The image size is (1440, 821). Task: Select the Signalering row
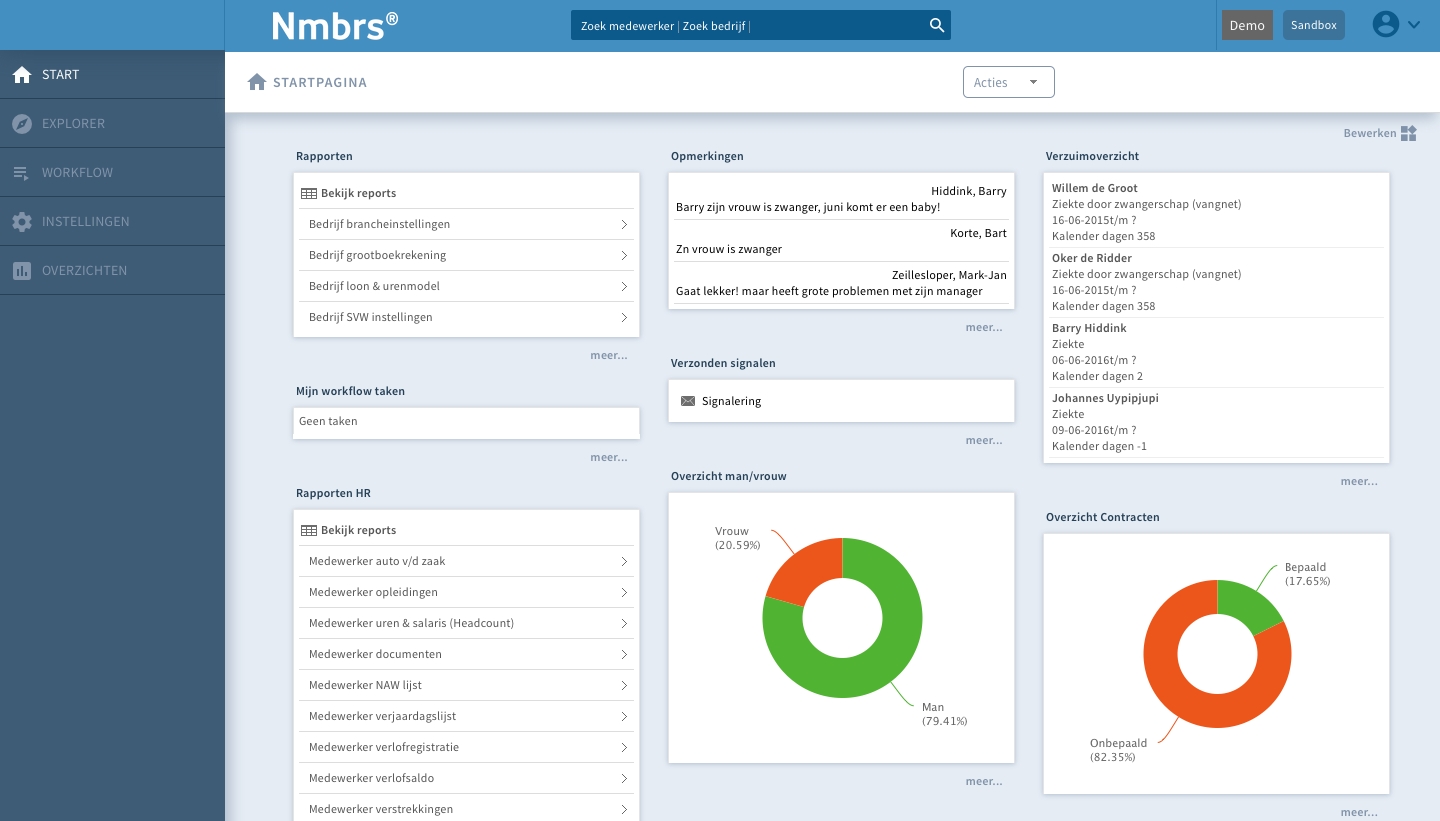tap(841, 401)
